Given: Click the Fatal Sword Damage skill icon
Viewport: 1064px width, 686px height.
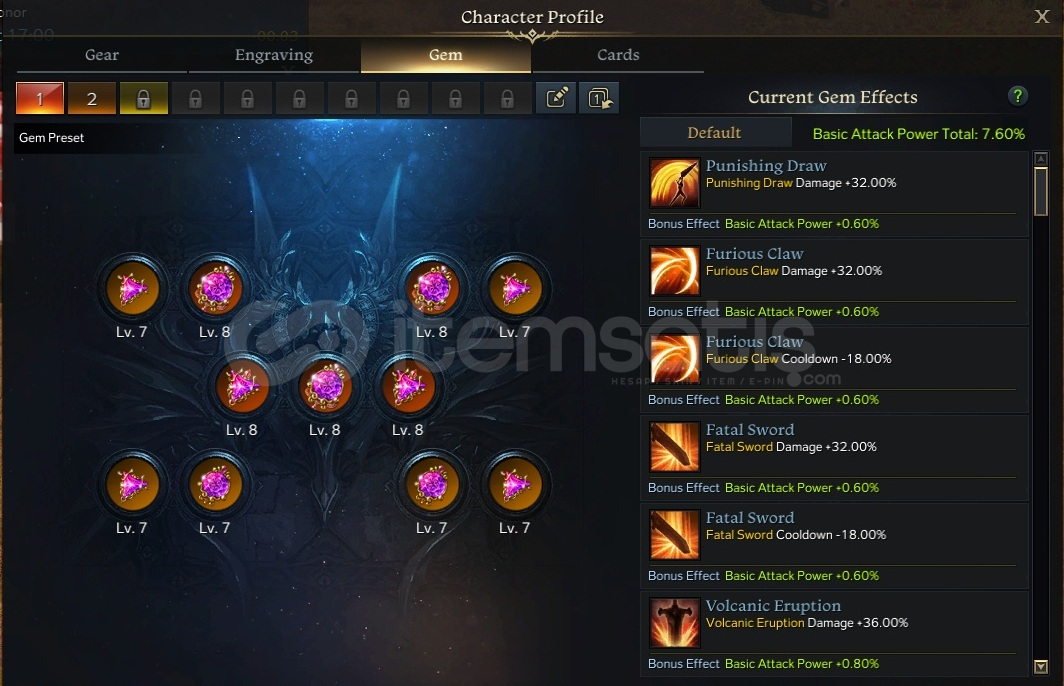Looking at the screenshot, I should 674,446.
